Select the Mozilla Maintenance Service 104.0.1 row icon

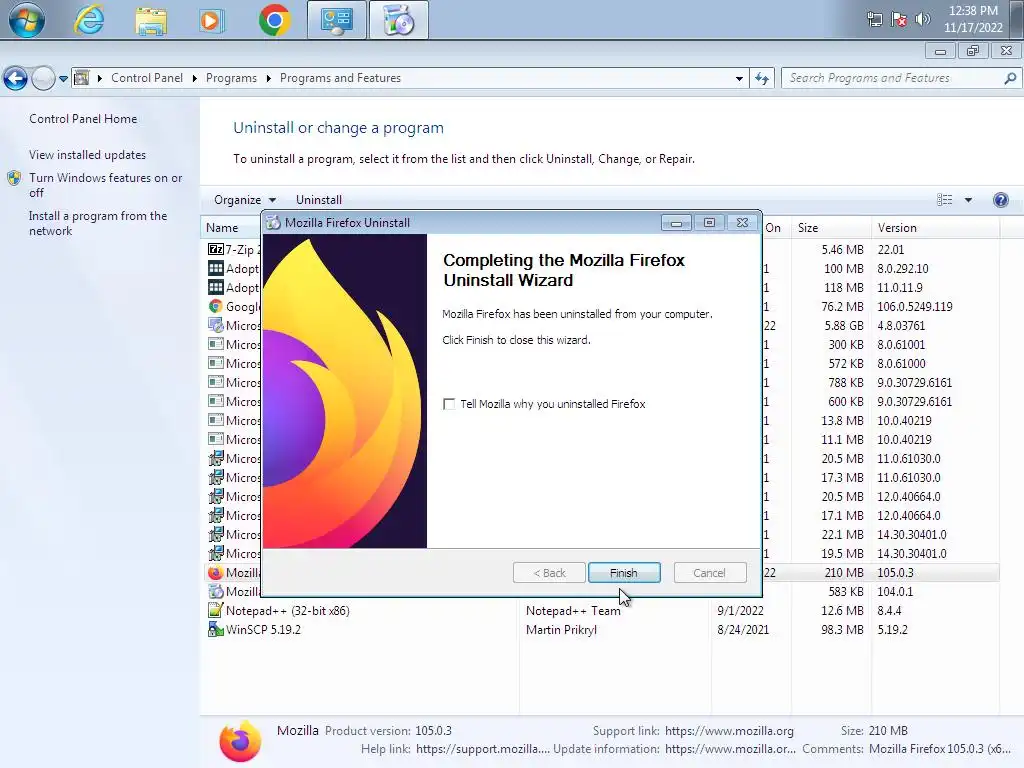pyautogui.click(x=216, y=592)
